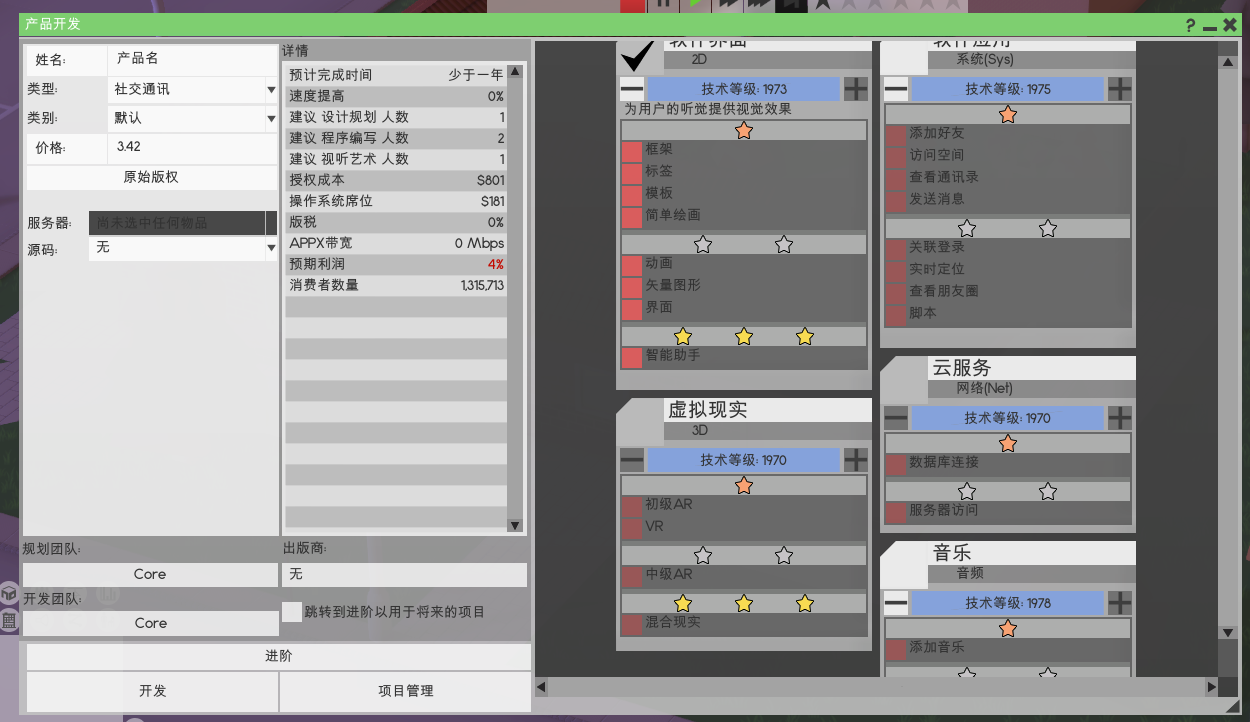The height and width of the screenshot is (722, 1250).
Task: Click minus beside 技术等级: 1975
Action: coord(896,89)
